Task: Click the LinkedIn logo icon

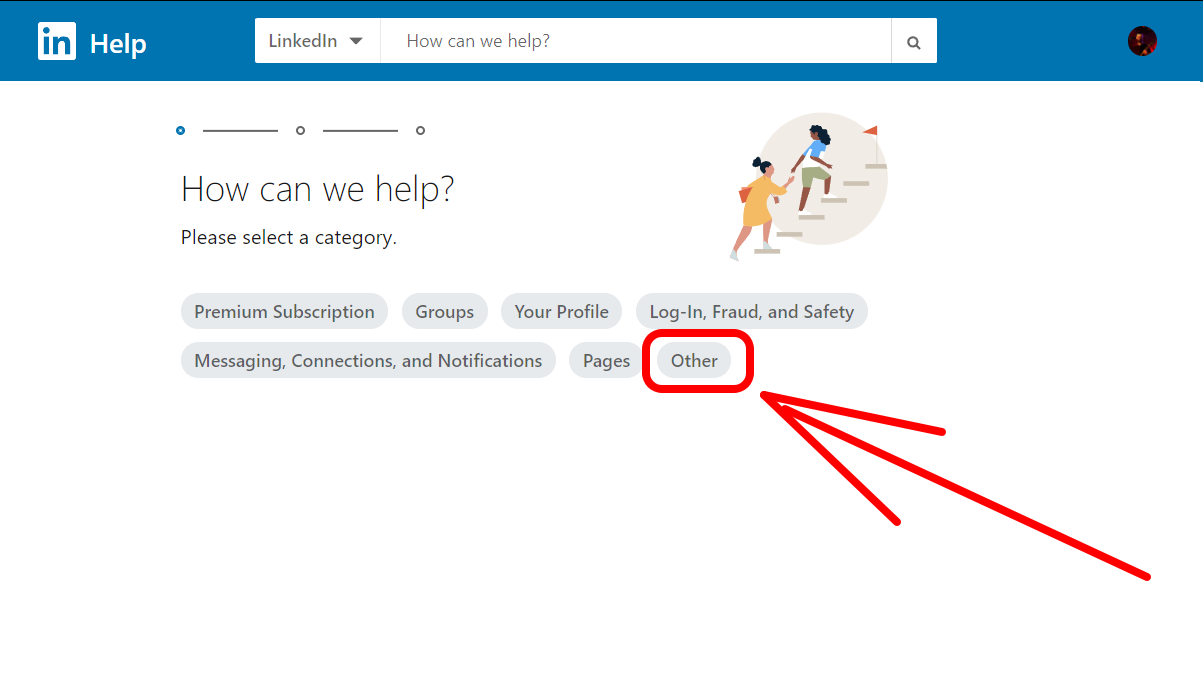Action: pos(57,41)
